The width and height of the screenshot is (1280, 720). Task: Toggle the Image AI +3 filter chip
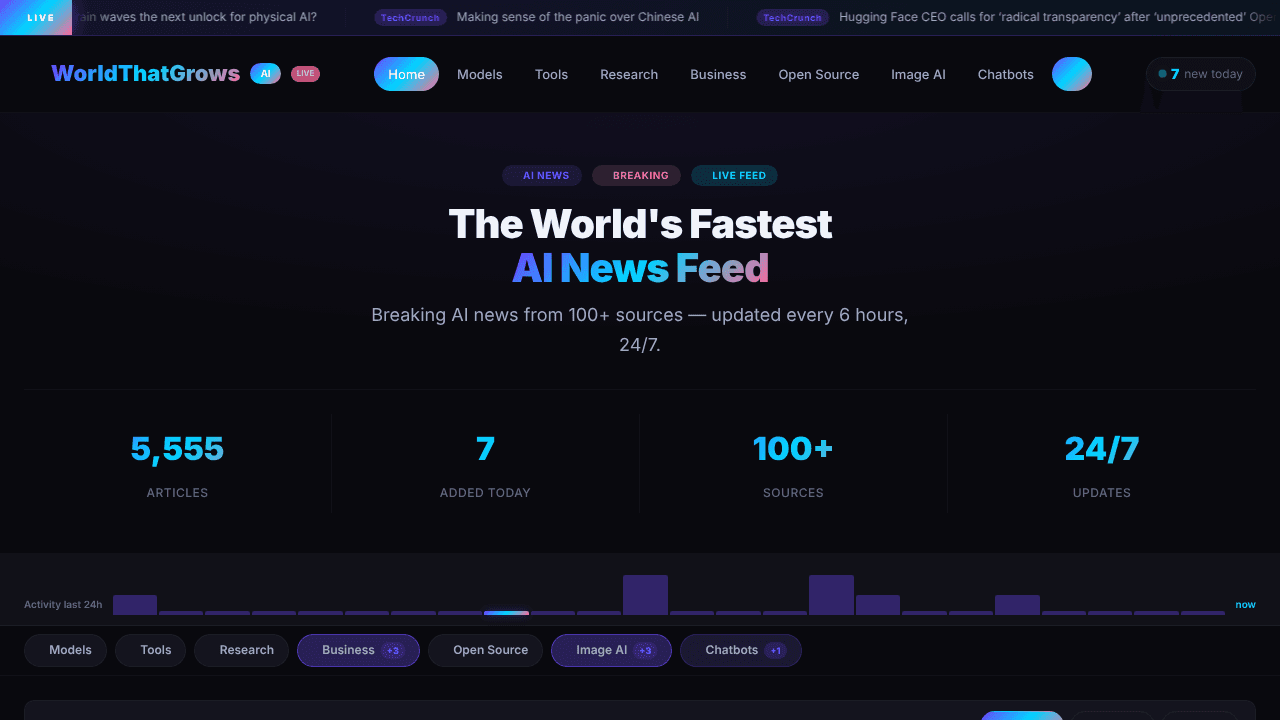click(x=611, y=650)
